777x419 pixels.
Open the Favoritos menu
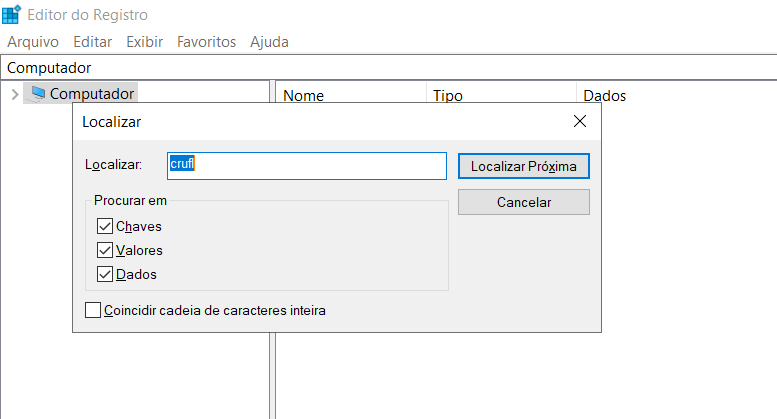click(x=206, y=42)
